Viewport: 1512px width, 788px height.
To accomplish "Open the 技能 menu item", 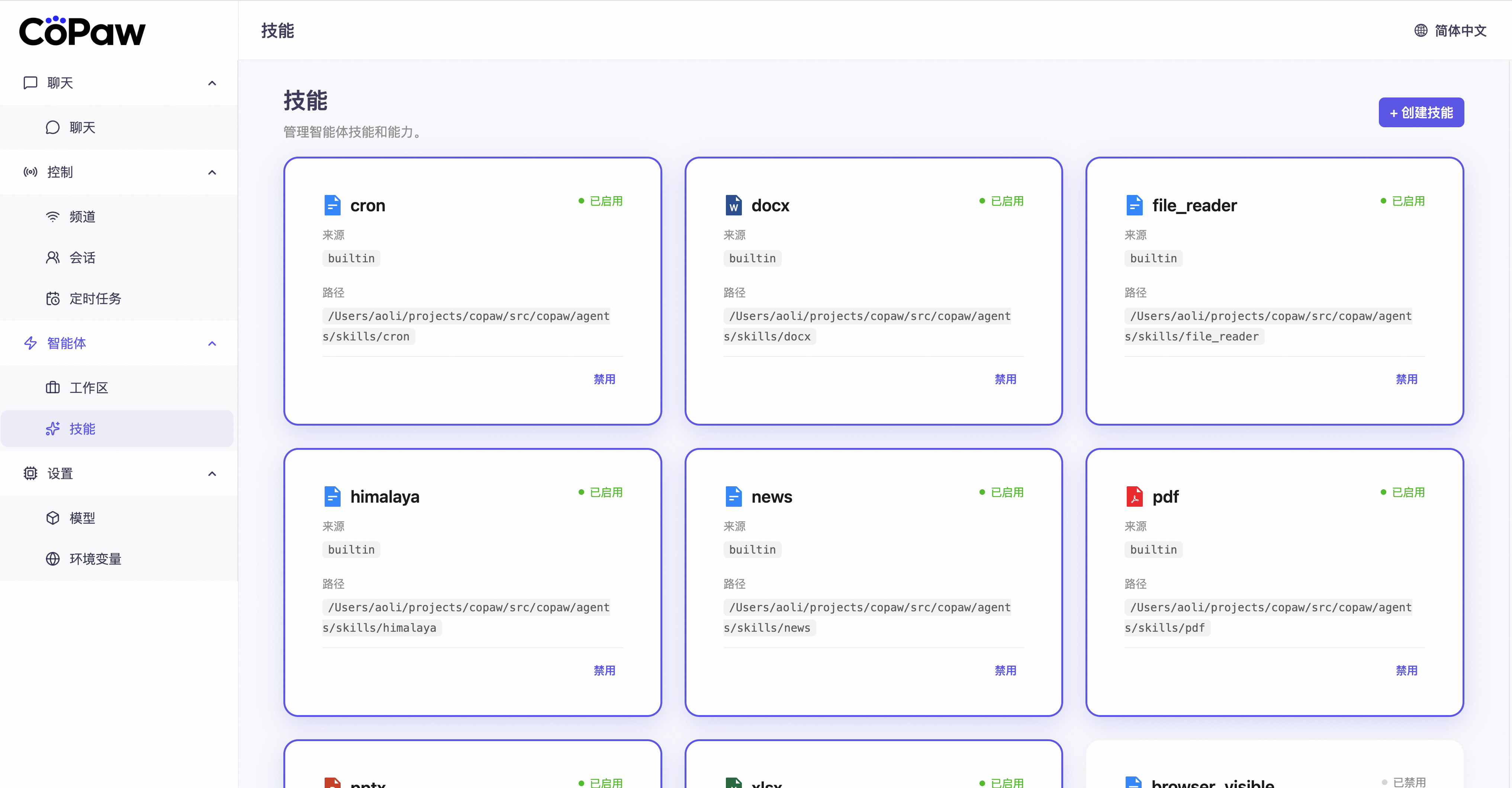I will click(x=82, y=429).
